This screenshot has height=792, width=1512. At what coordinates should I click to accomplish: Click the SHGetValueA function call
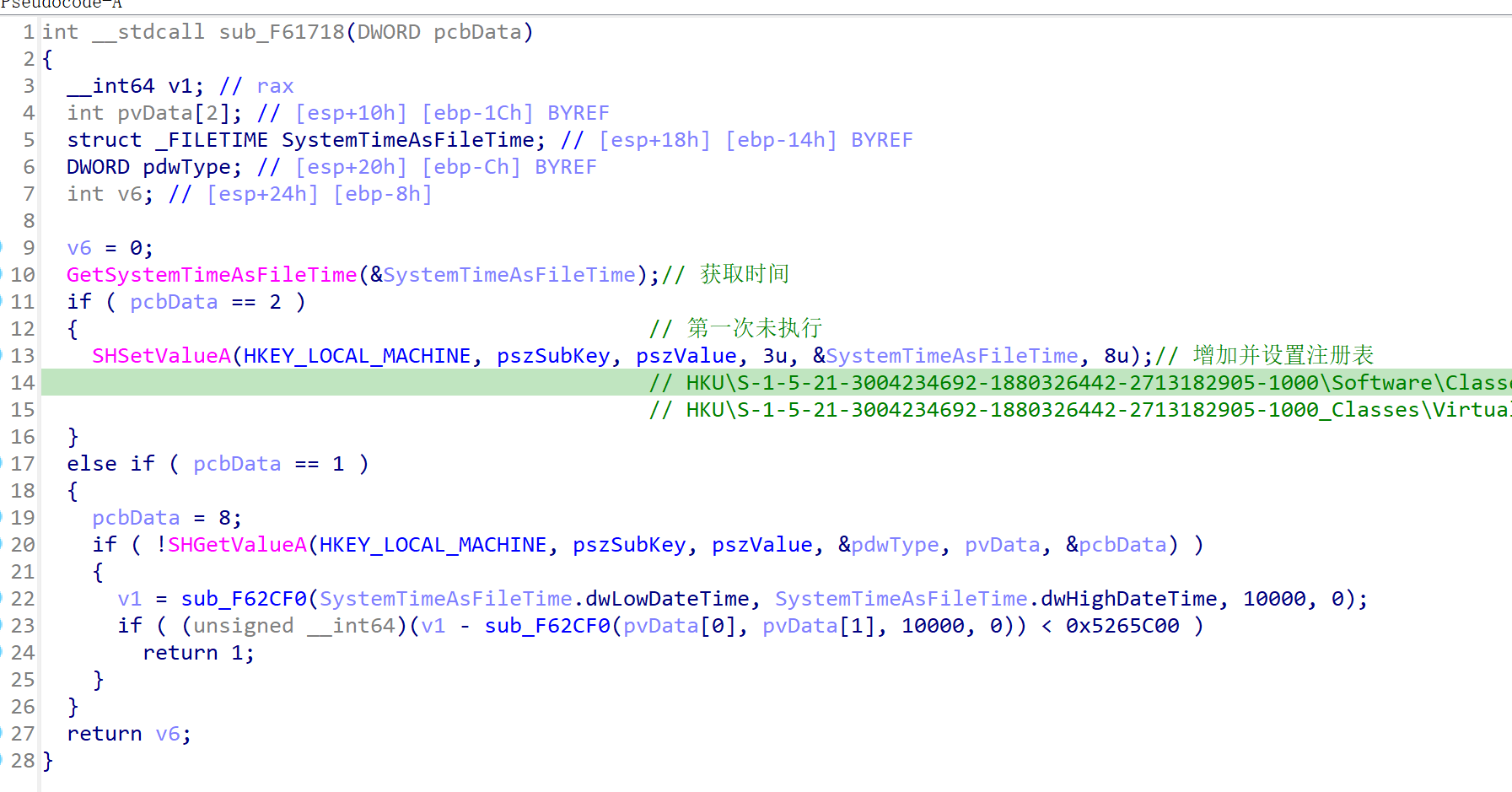(237, 545)
